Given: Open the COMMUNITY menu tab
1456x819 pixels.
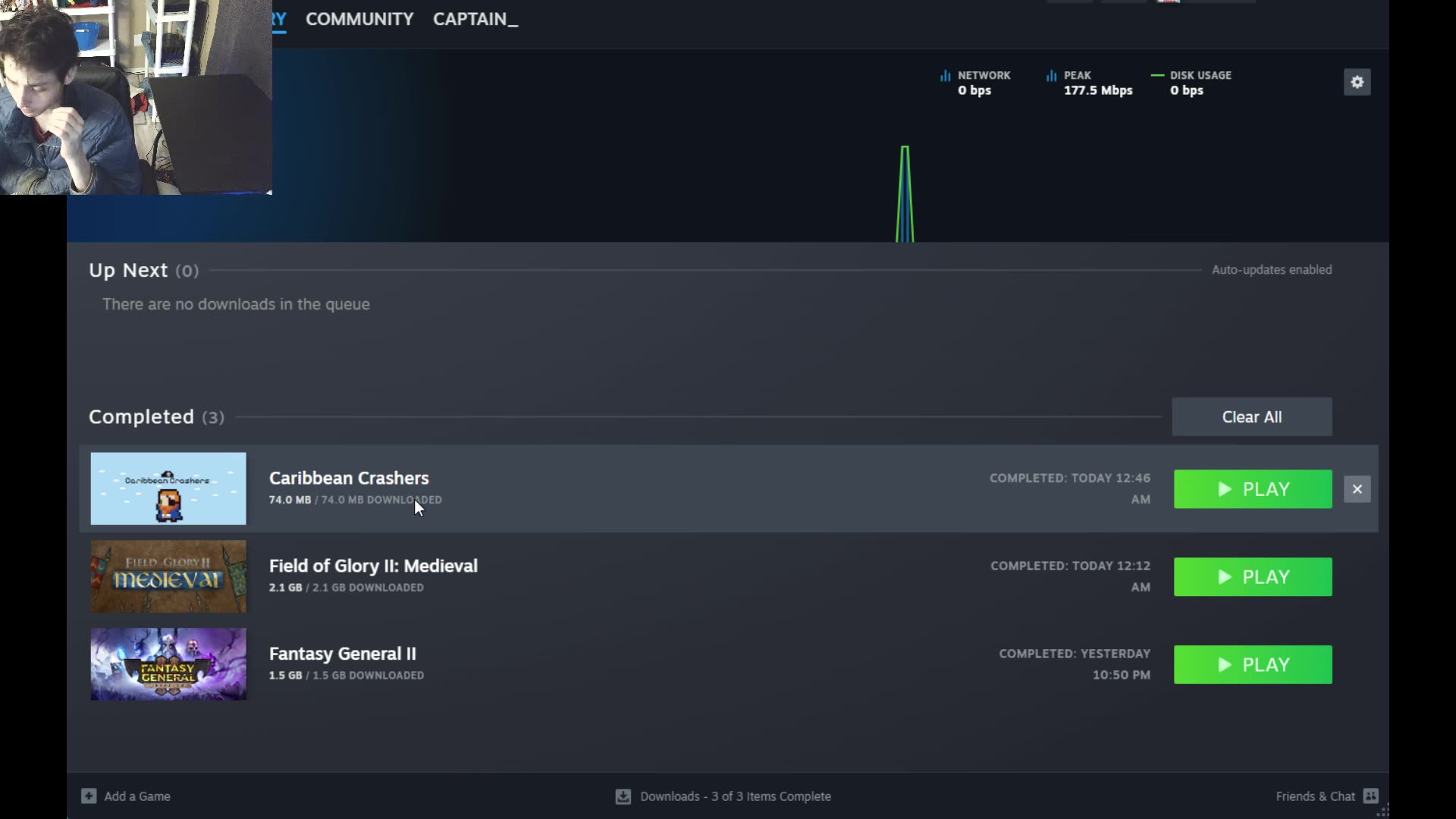Looking at the screenshot, I should [359, 19].
